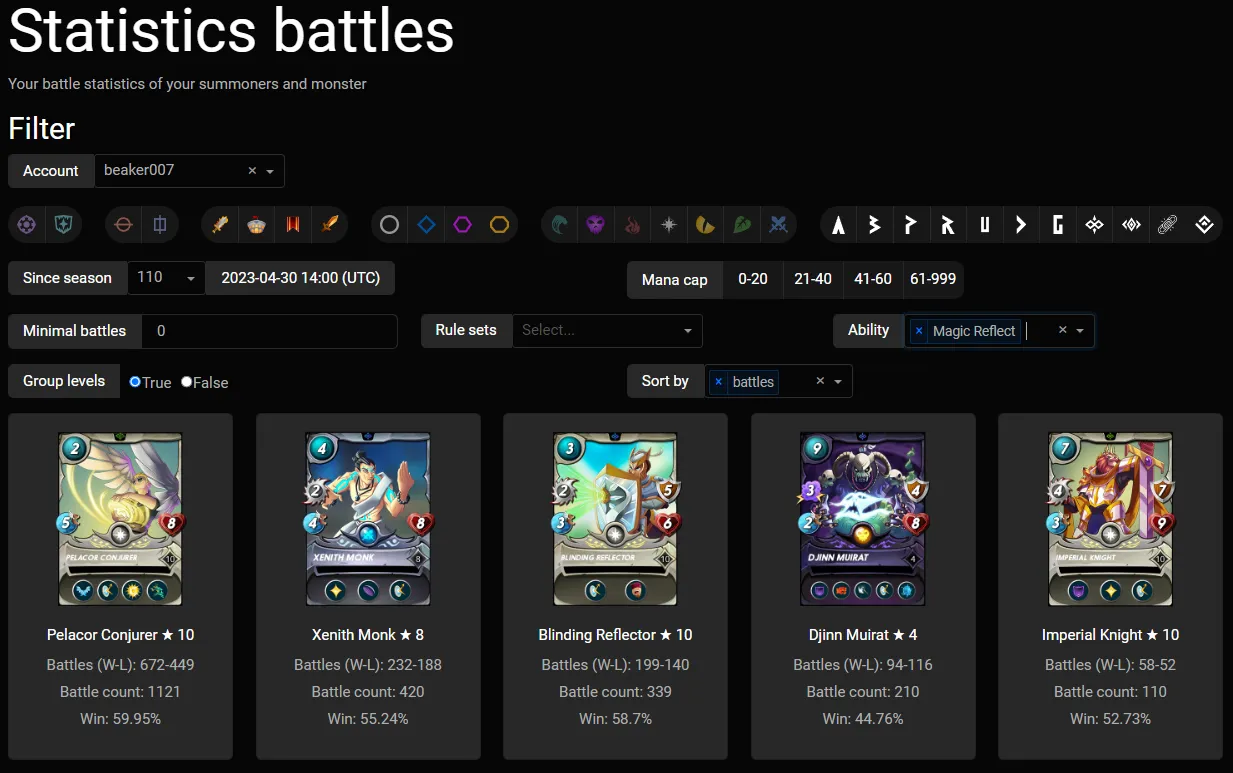
Task: Select mana cap 0-20
Action: click(x=753, y=279)
